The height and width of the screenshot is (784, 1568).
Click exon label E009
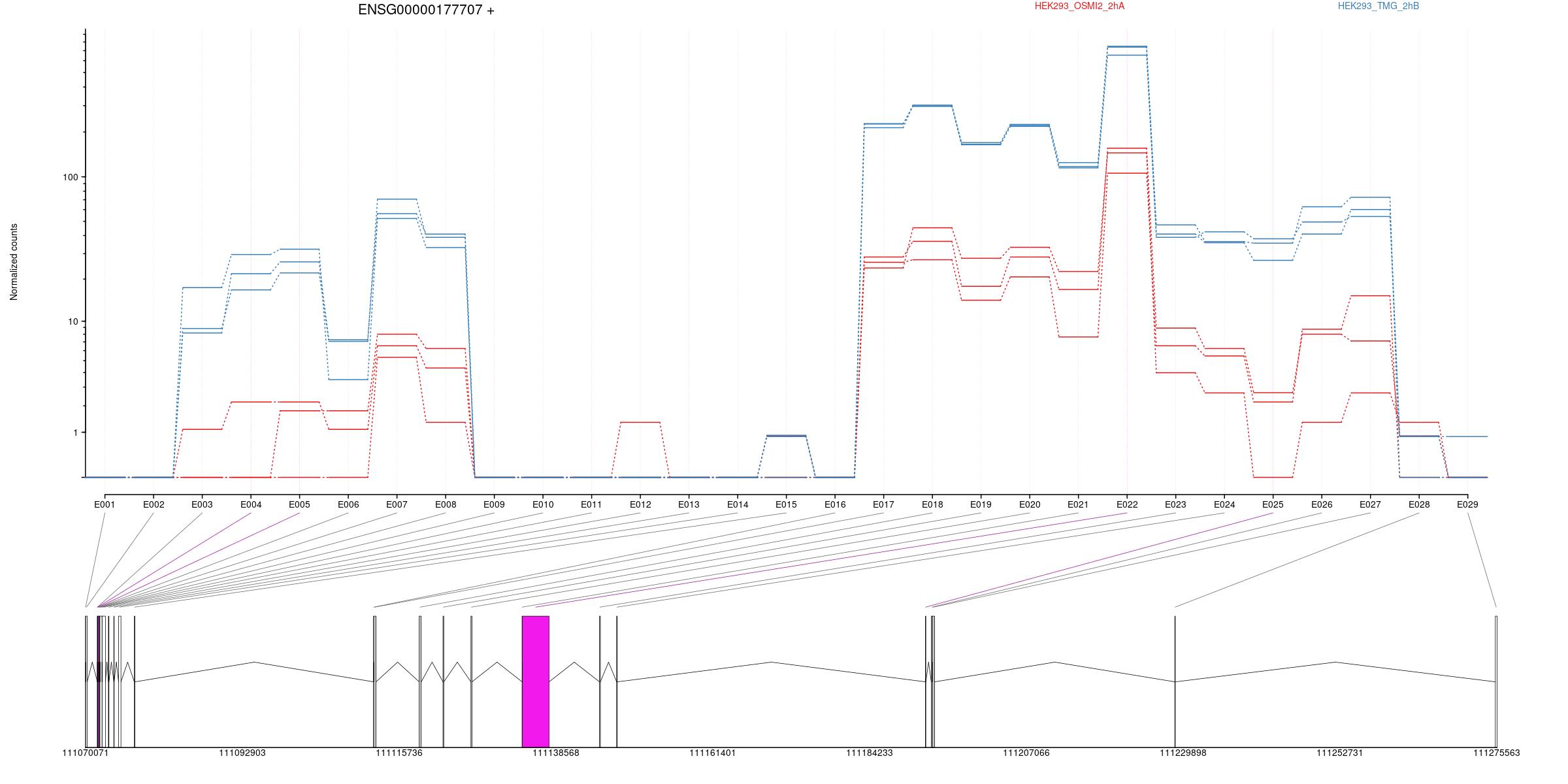(x=494, y=504)
